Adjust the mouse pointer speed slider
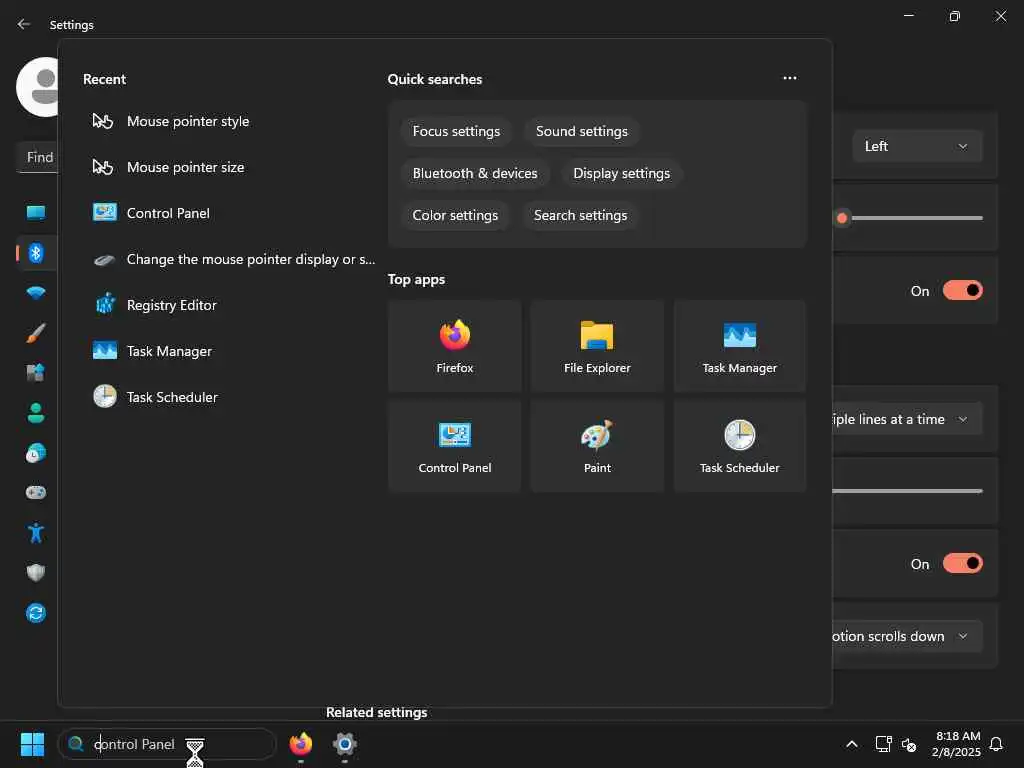The height and width of the screenshot is (768, 1024). point(908,218)
